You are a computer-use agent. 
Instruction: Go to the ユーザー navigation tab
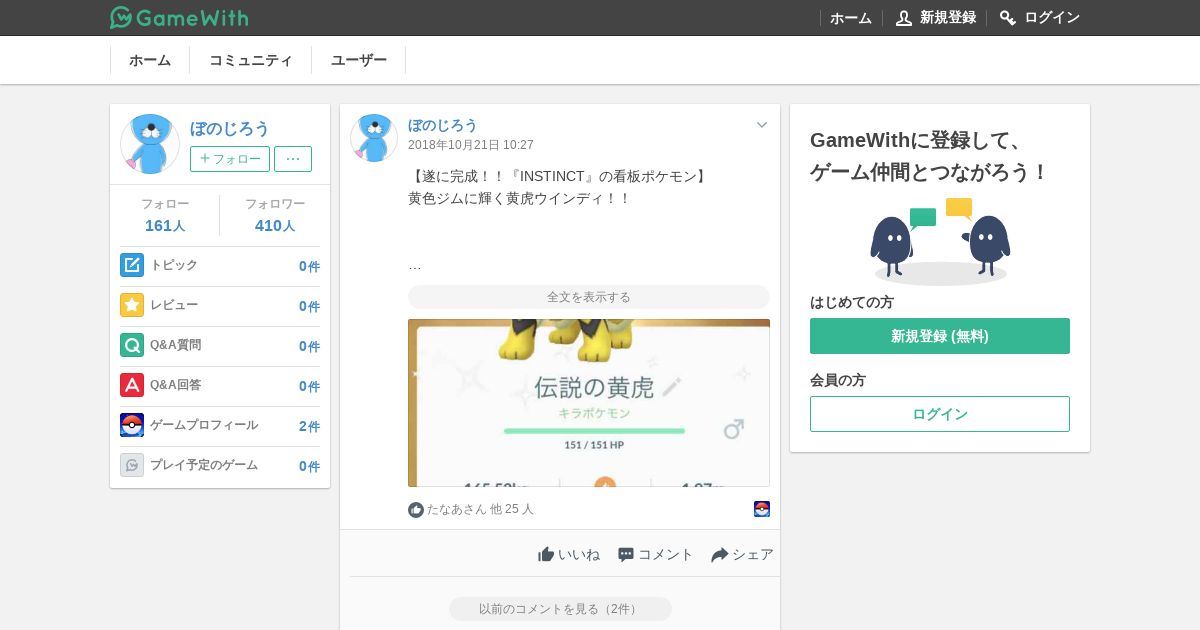point(359,60)
